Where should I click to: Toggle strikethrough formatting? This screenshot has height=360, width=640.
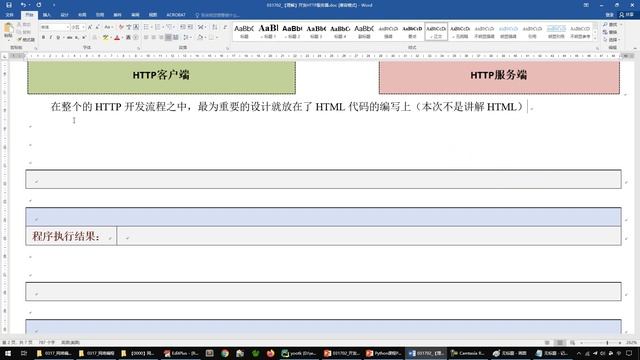click(x=69, y=38)
